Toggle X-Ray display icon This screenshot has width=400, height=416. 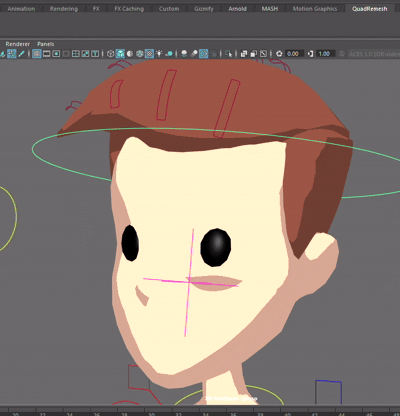pyautogui.click(x=244, y=54)
